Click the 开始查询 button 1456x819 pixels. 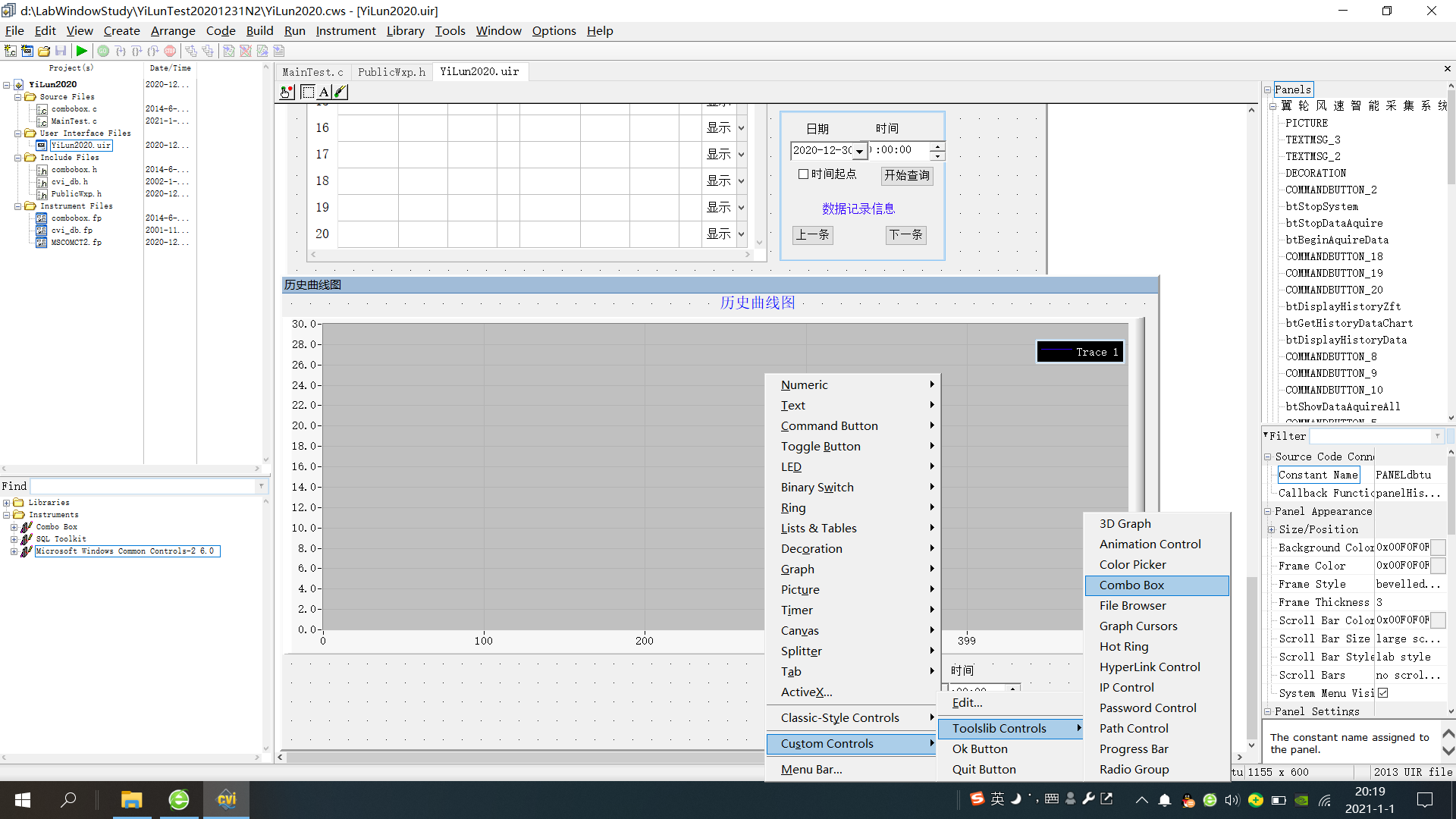coord(907,175)
